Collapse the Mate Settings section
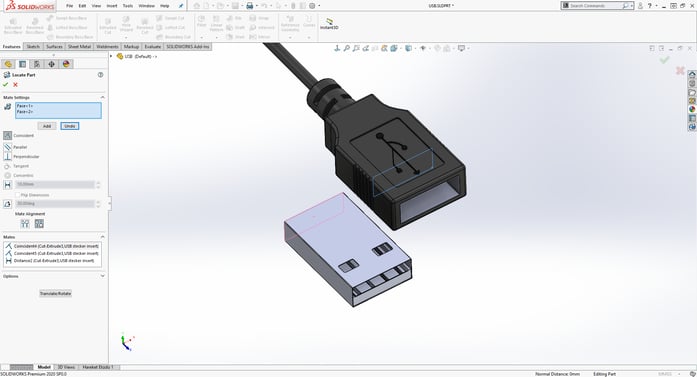The image size is (697, 377). (102, 97)
